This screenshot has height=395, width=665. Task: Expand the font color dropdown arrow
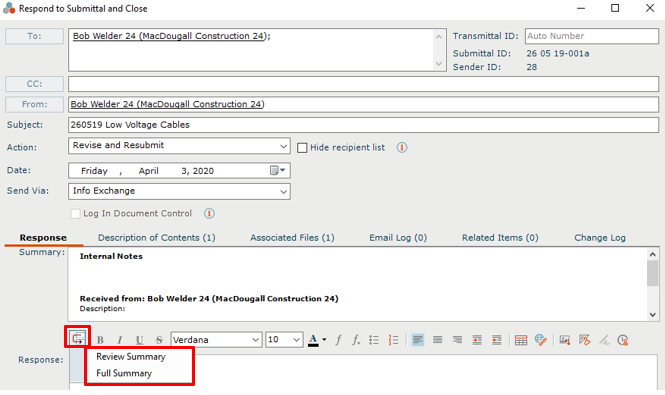tap(324, 340)
